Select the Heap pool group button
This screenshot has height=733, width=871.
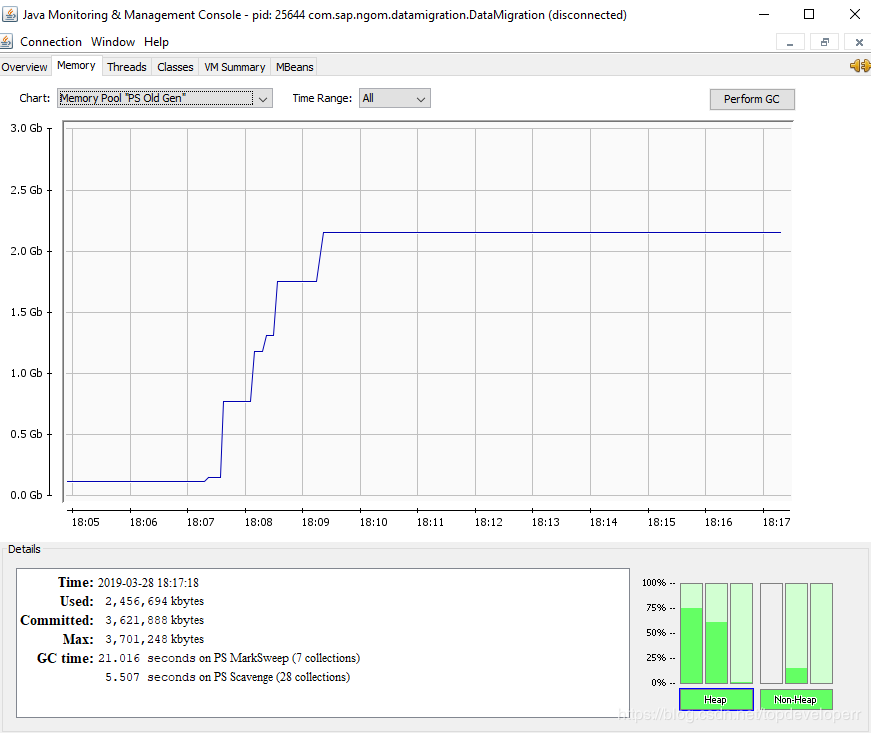[716, 699]
